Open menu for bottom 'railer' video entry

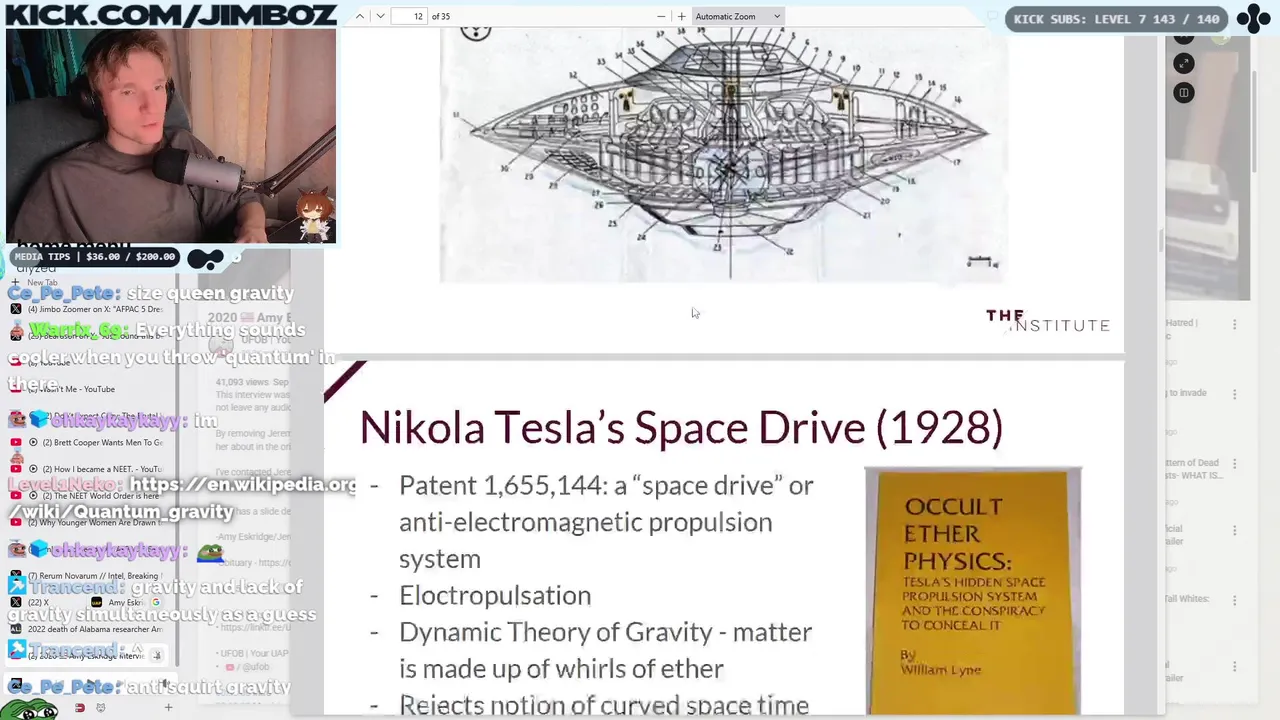[x=1235, y=666]
